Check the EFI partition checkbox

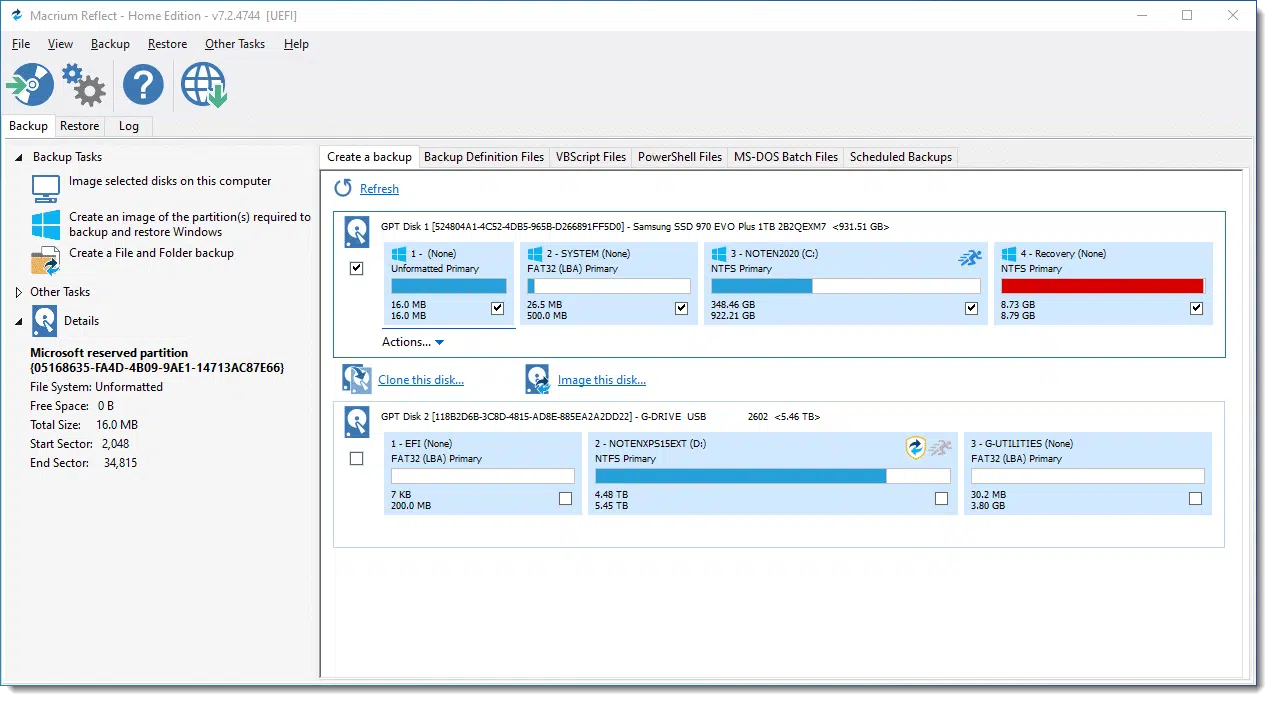click(566, 498)
